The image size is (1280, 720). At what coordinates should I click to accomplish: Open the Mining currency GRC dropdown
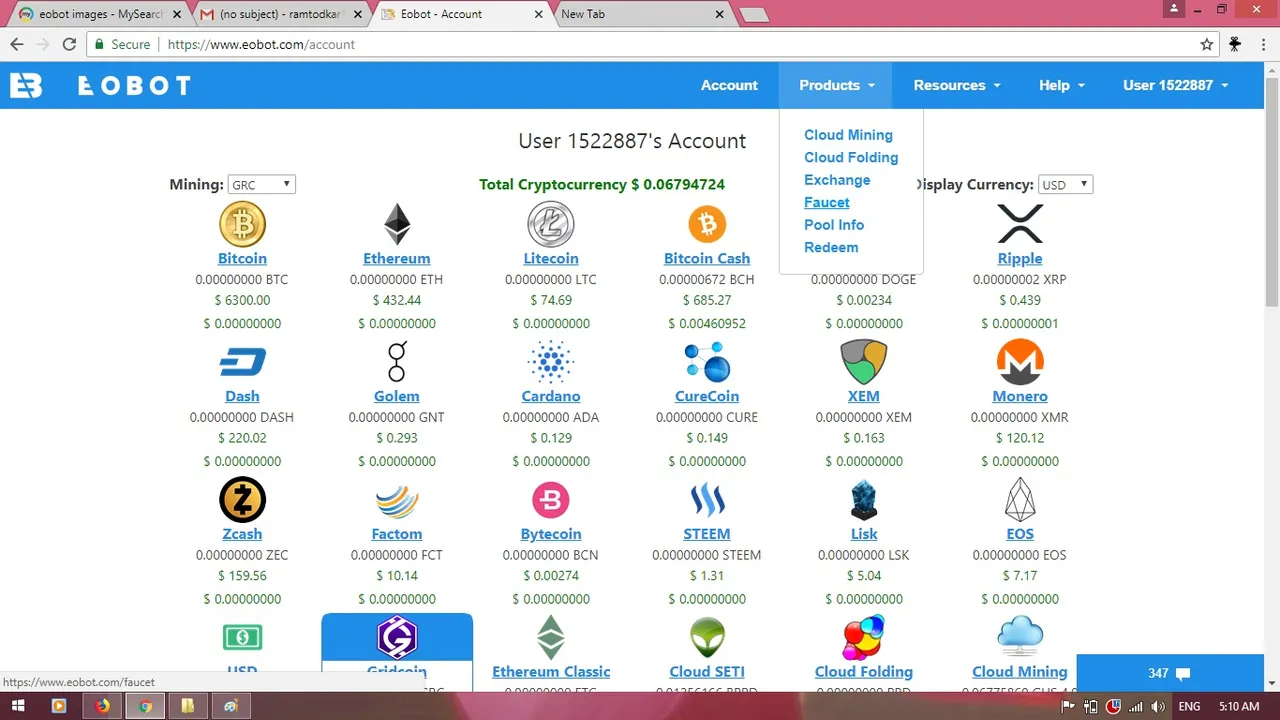tap(262, 184)
